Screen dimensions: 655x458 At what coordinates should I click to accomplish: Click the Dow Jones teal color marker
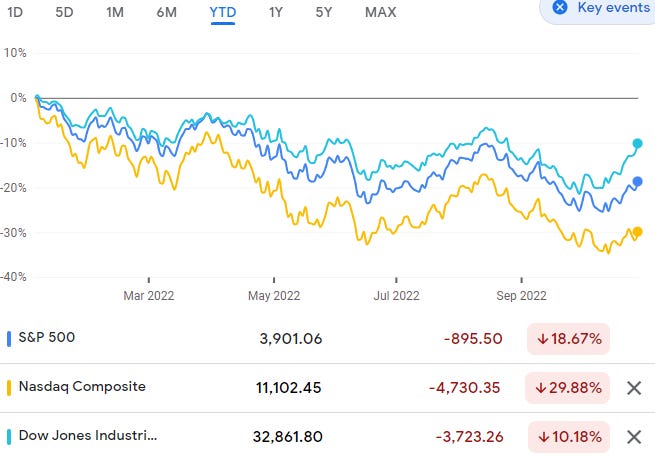point(9,437)
